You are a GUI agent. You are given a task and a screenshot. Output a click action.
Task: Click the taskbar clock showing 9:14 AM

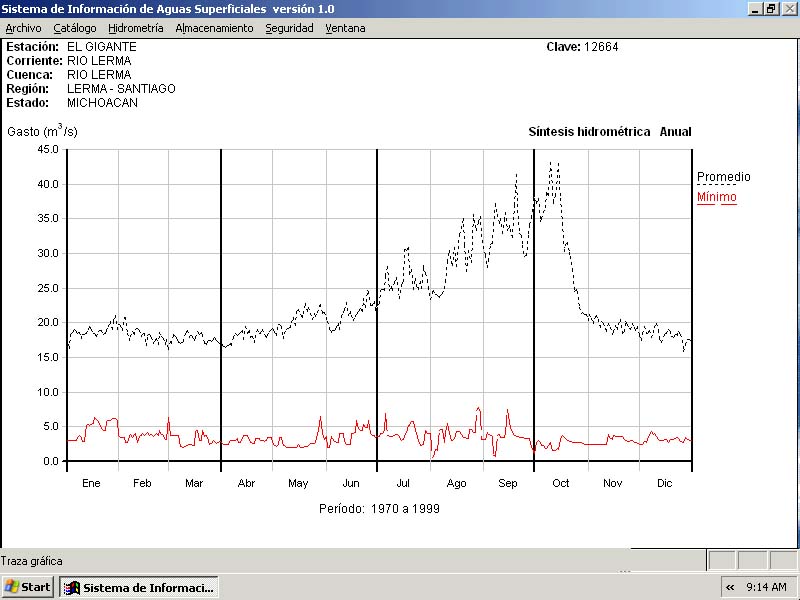tap(767, 587)
